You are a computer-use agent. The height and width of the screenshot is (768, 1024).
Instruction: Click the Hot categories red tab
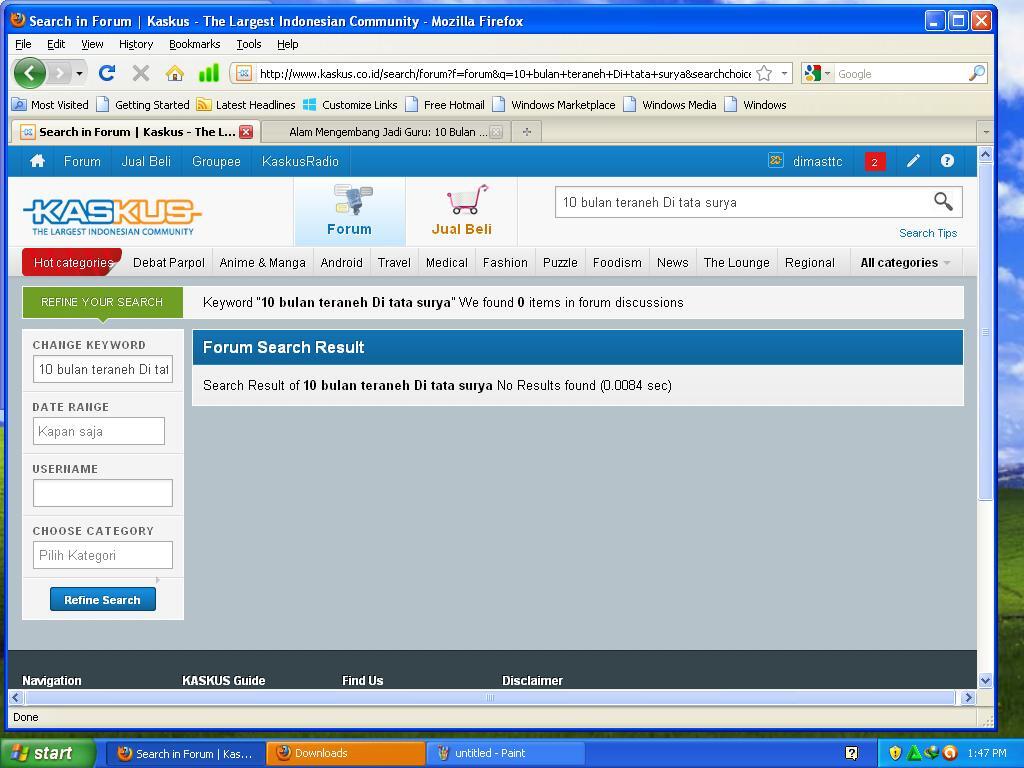[x=72, y=263]
